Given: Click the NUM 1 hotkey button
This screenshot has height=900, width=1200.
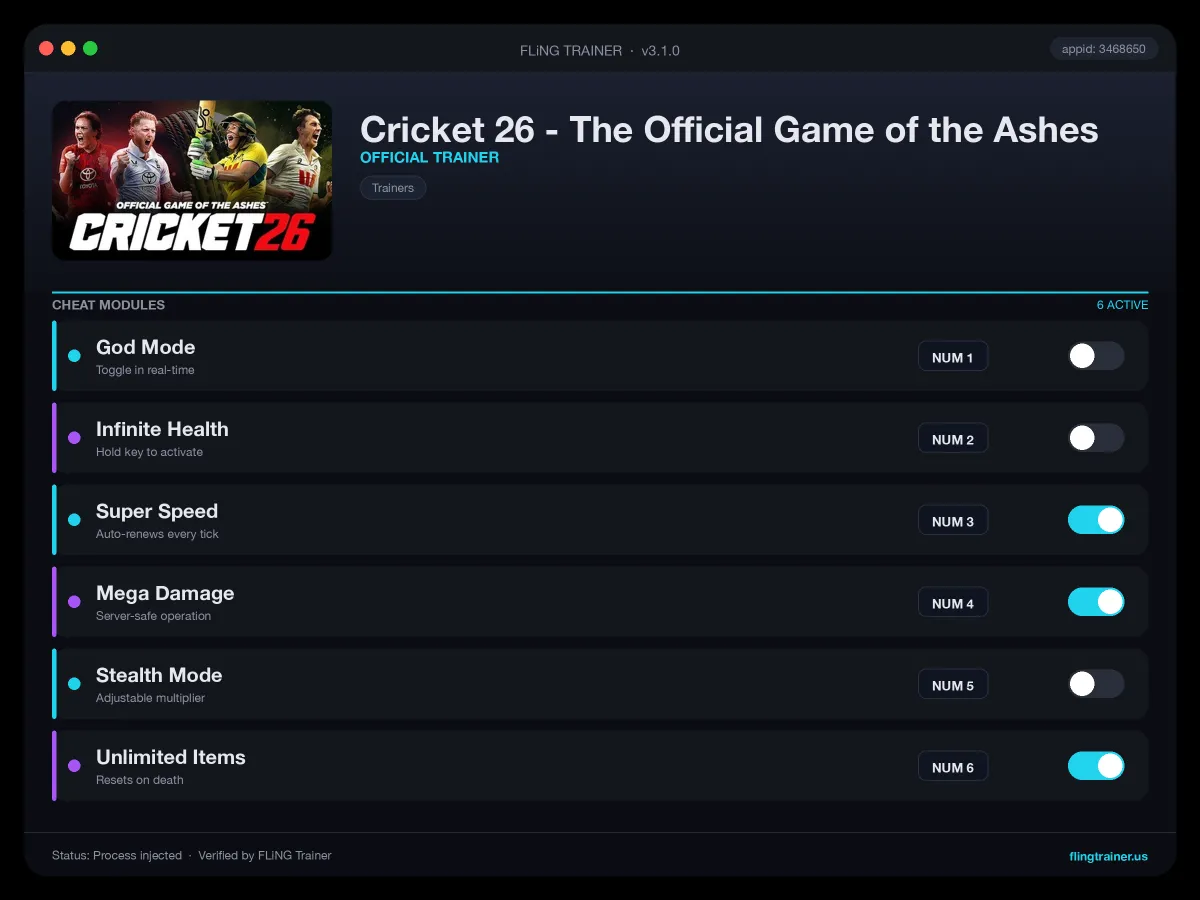Looking at the screenshot, I should 953,357.
